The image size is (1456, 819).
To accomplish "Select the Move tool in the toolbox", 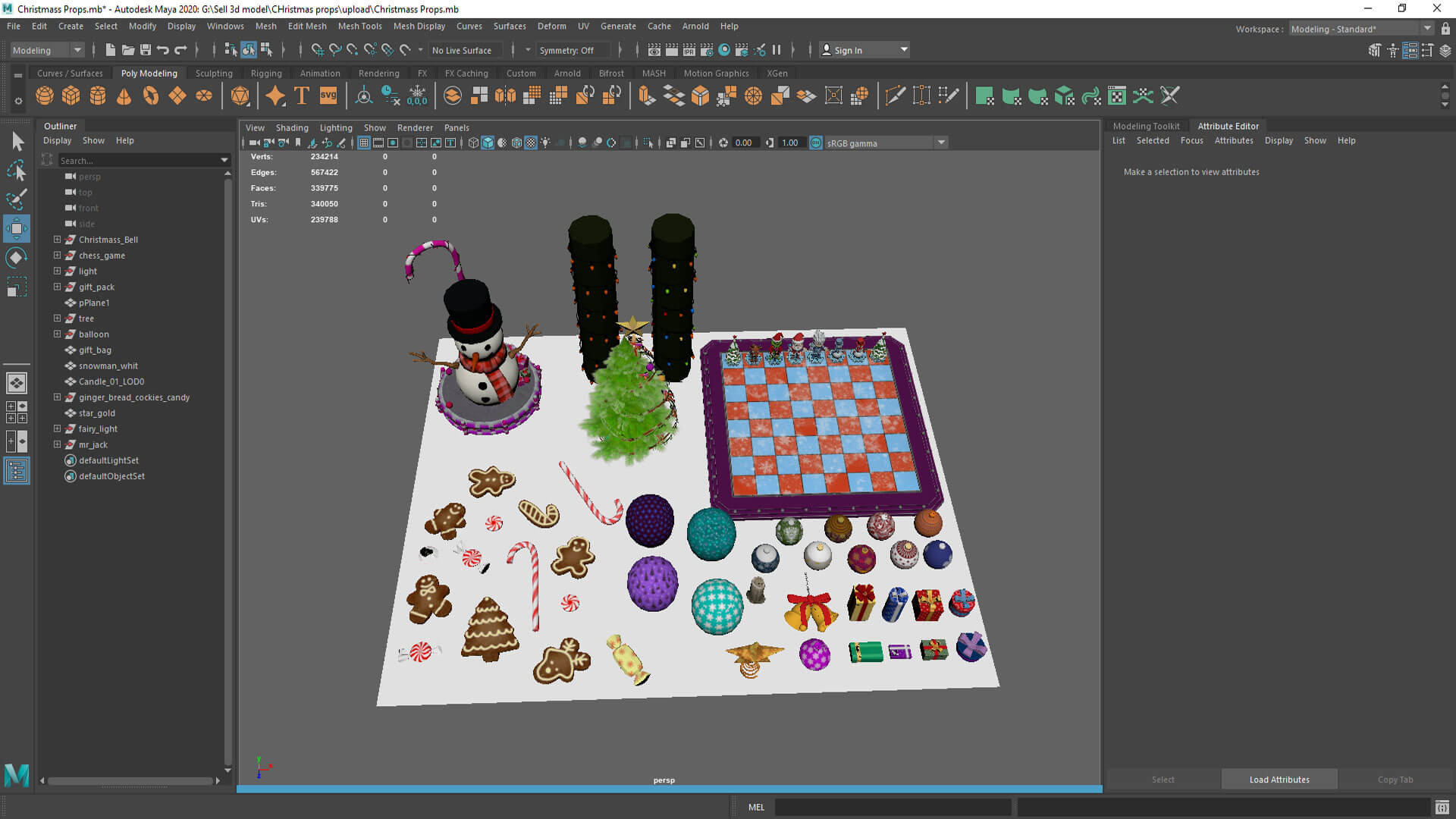I will [x=17, y=228].
